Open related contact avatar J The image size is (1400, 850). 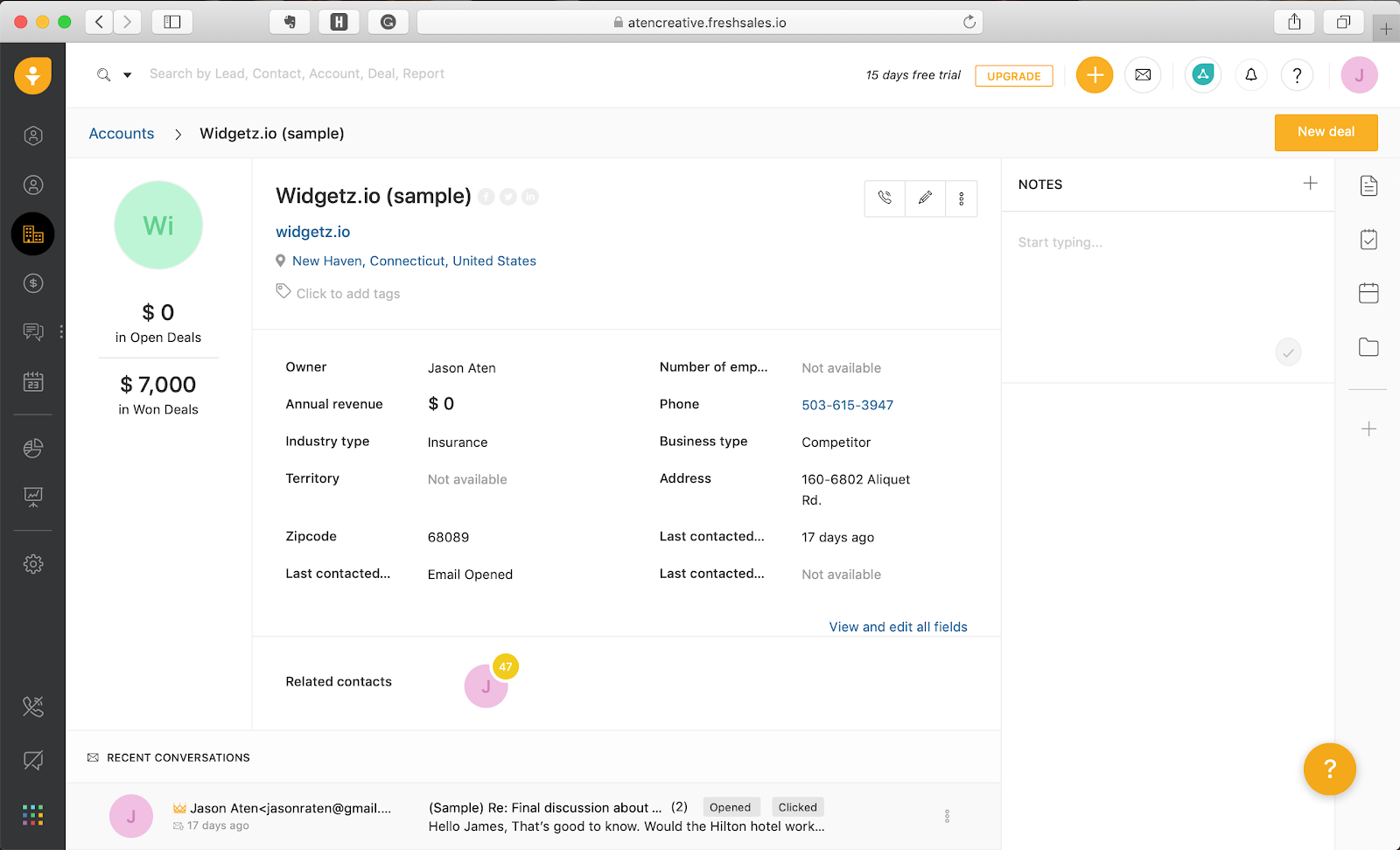[x=486, y=686]
